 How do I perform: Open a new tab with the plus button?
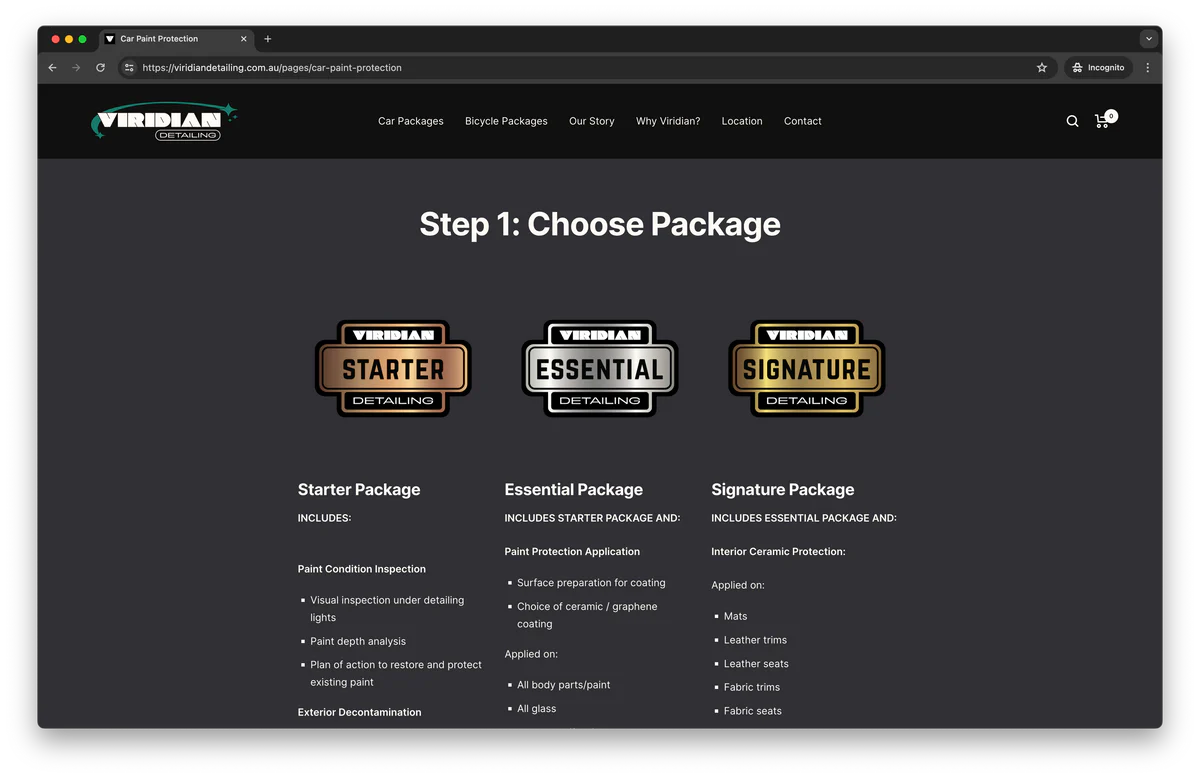tap(267, 39)
